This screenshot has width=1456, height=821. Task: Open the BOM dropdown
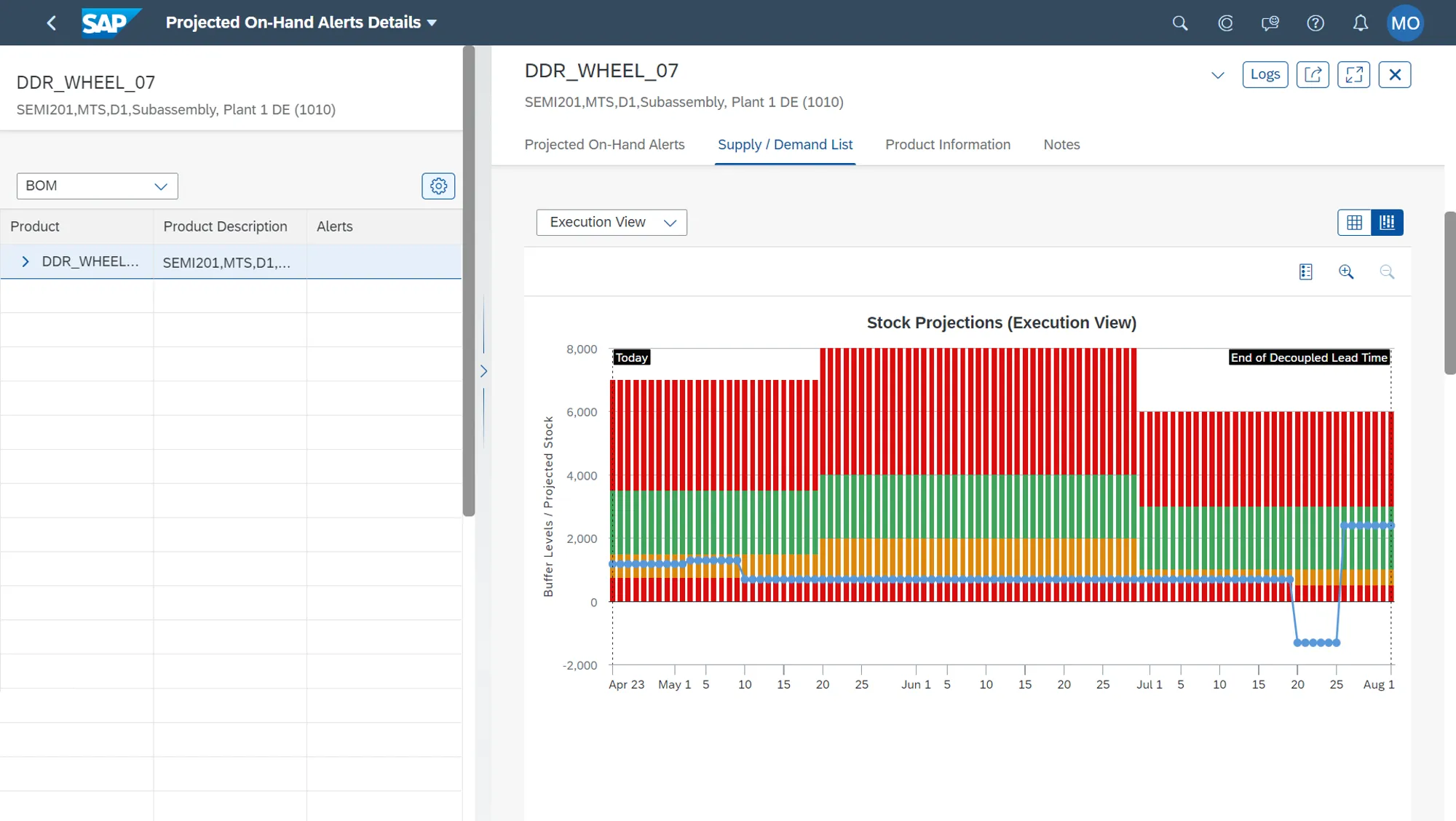click(x=98, y=186)
